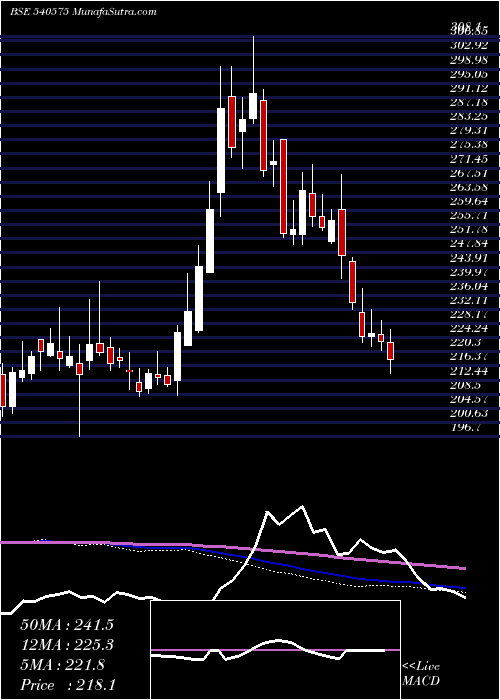
Task: Choose the 212.44 price level
Action: (470, 371)
